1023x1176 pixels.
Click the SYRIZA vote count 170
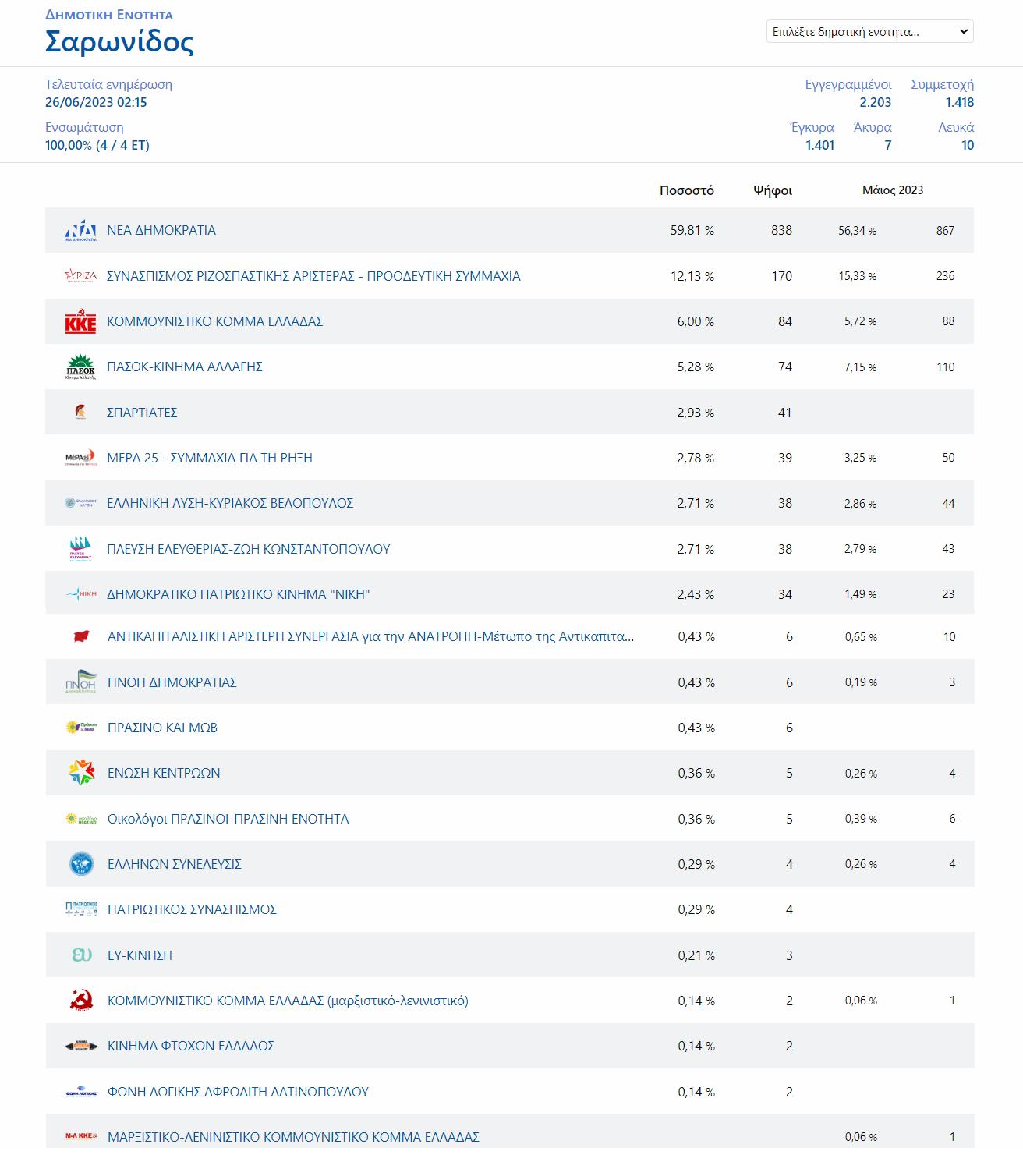pyautogui.click(x=781, y=276)
